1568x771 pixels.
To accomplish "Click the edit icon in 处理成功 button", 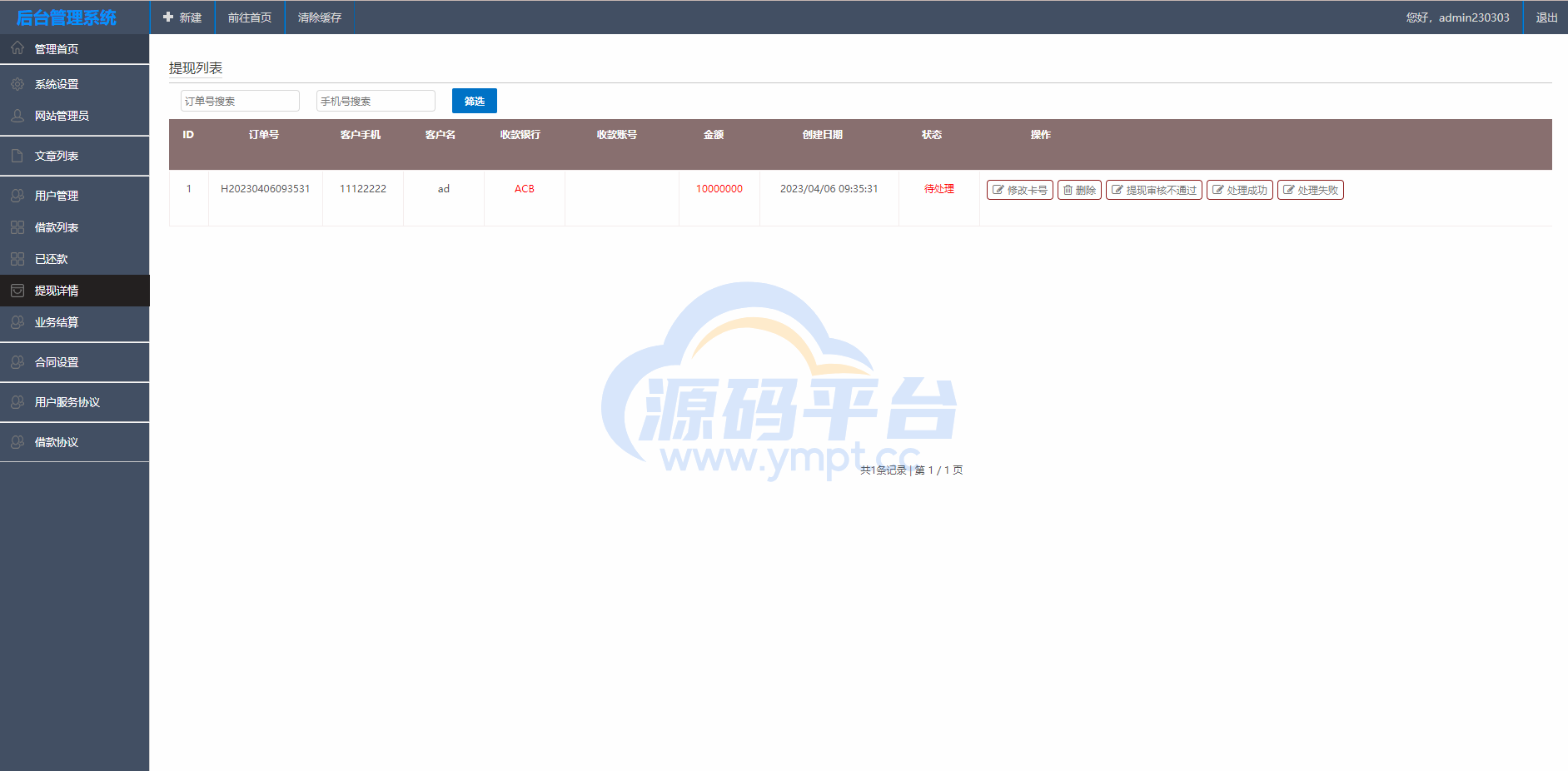I will [1218, 190].
